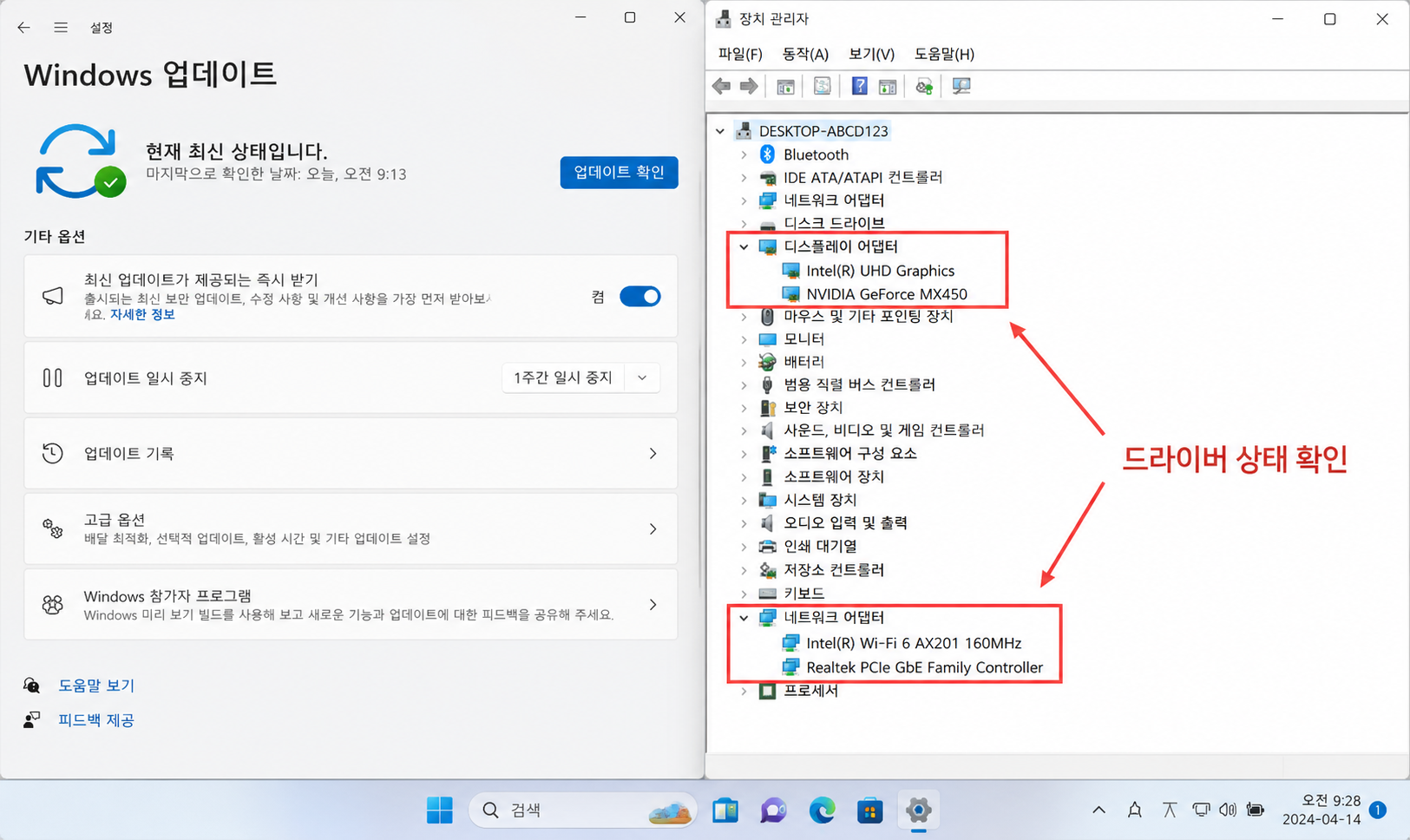Select NVIDIA GeForce MX450 device
1410x840 pixels.
(x=887, y=294)
